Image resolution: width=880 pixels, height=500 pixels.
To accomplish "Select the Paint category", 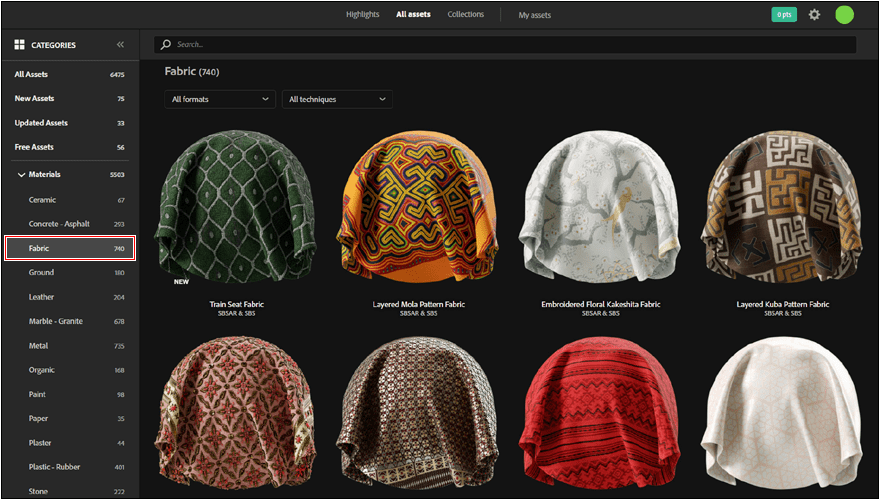I will click(x=70, y=395).
